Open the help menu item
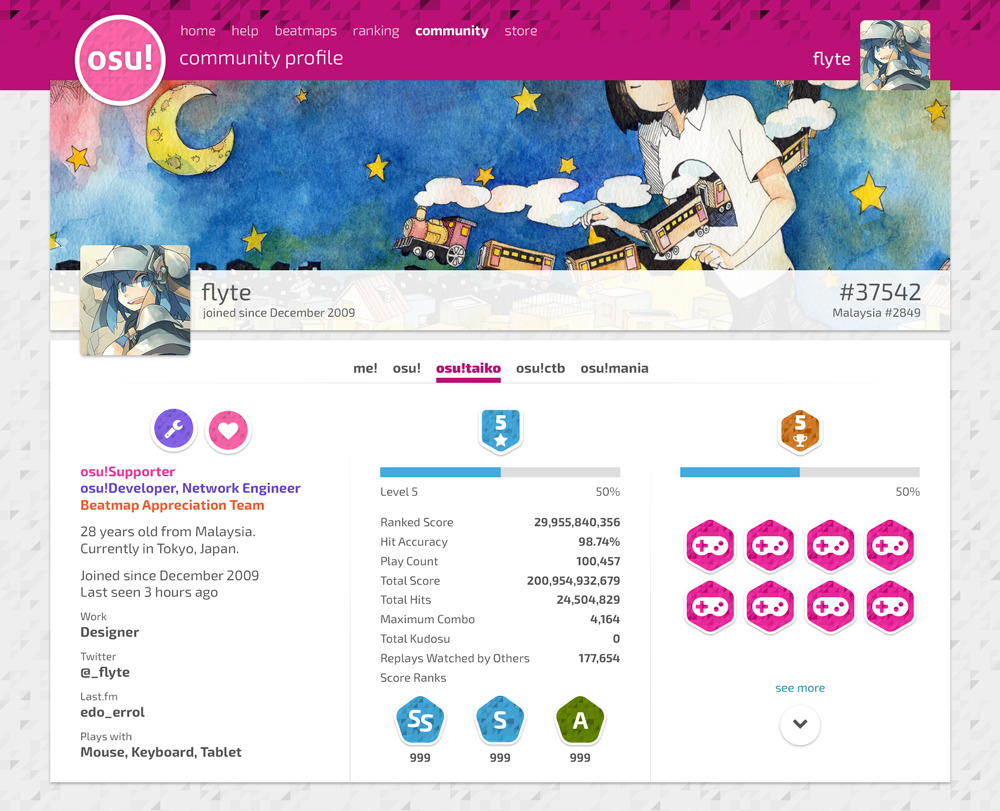1000x811 pixels. point(245,31)
